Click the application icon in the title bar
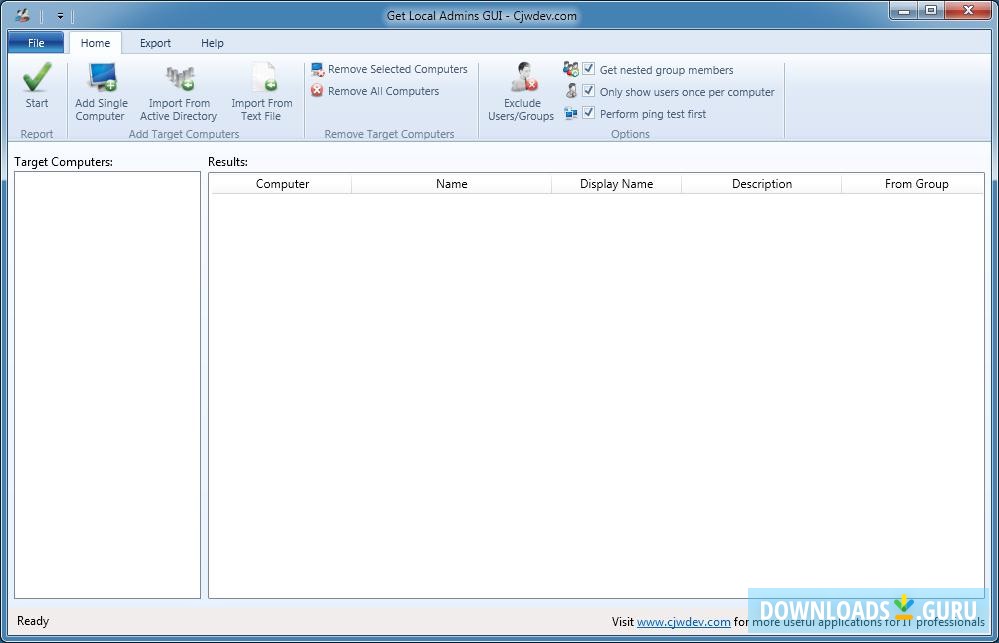This screenshot has height=643, width=999. [21, 14]
